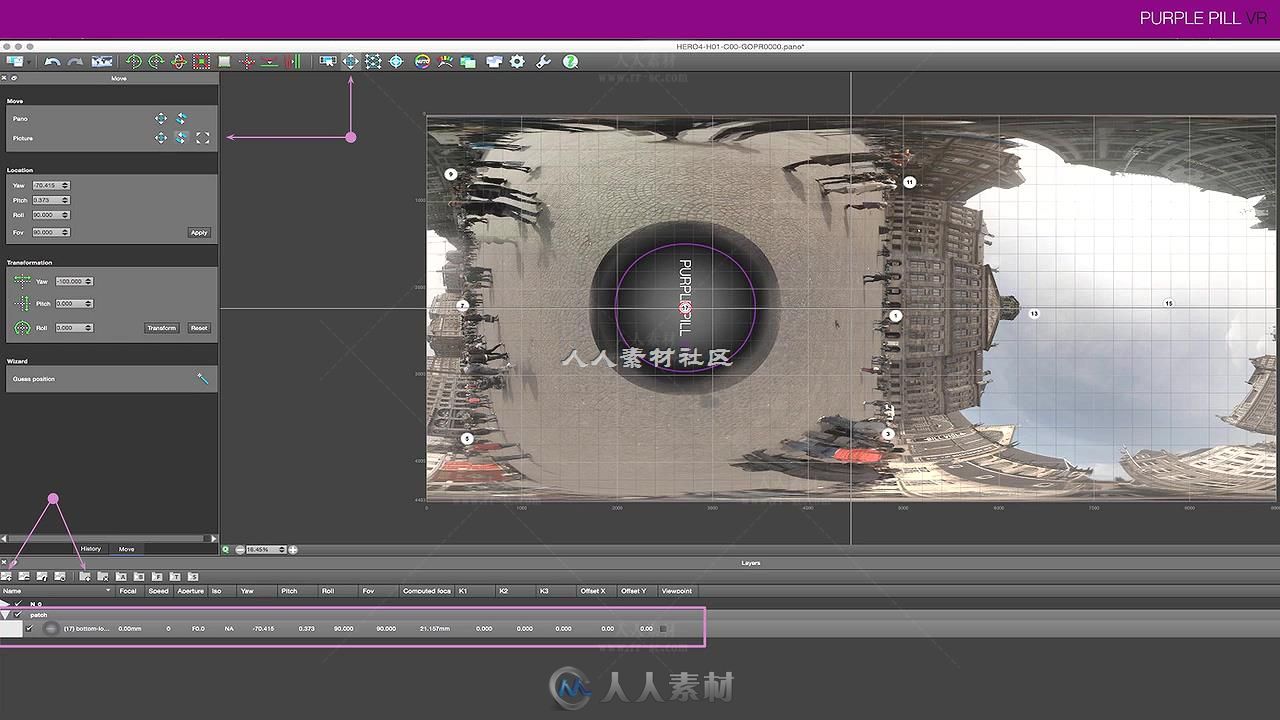Viewport: 1280px width, 720px height.
Task: Click the Picture rotate arrows icon
Action: coord(182,138)
